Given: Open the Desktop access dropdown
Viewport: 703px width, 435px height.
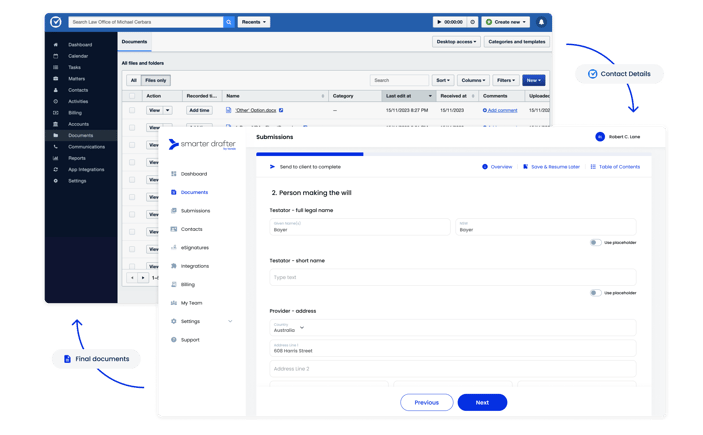Looking at the screenshot, I should 456,42.
